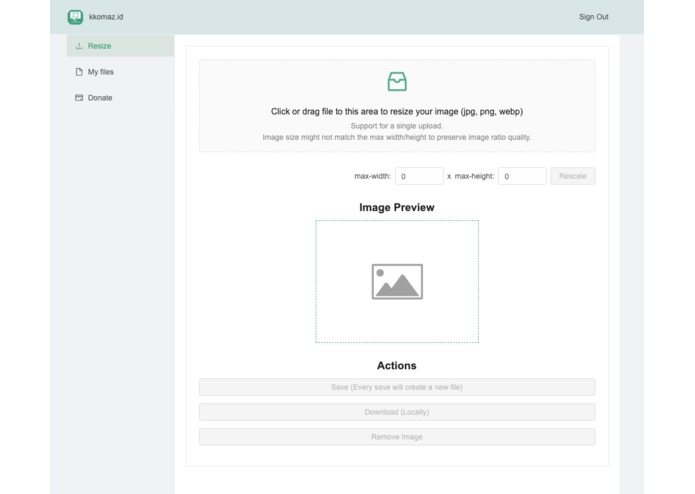The image size is (695, 494).
Task: Click the Support for a single upload text
Action: (397, 126)
